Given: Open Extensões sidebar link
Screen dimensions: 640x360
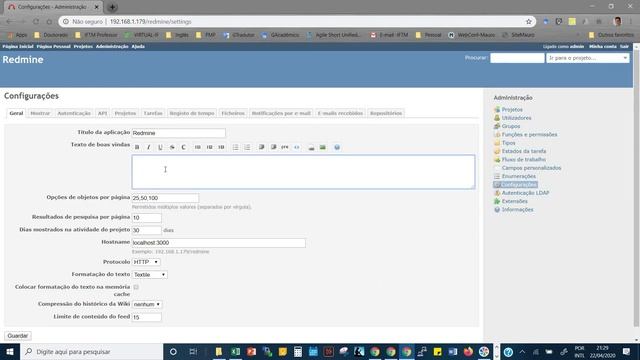Looking at the screenshot, I should 514,201.
